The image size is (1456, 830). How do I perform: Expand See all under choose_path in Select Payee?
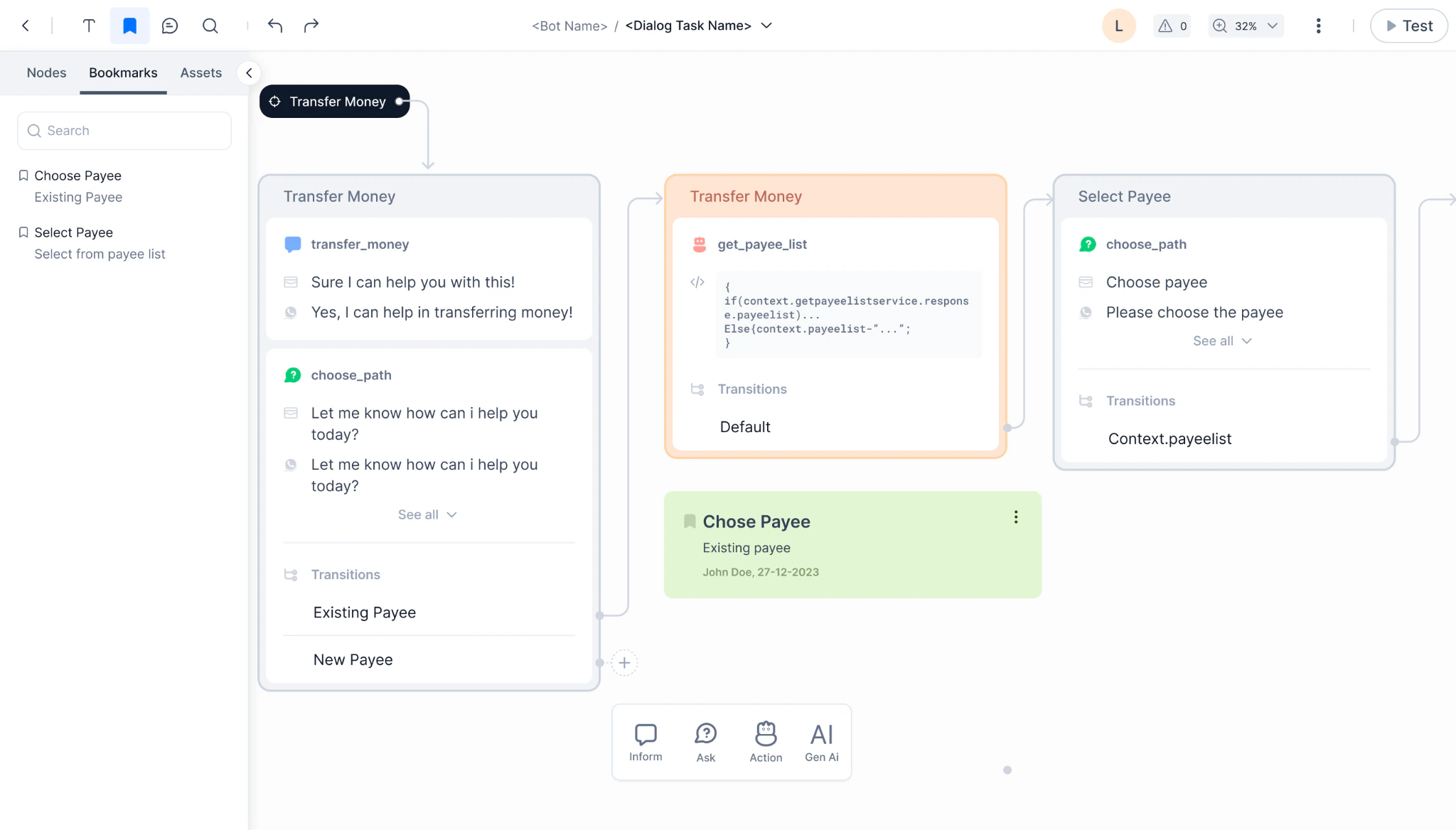coord(1222,341)
